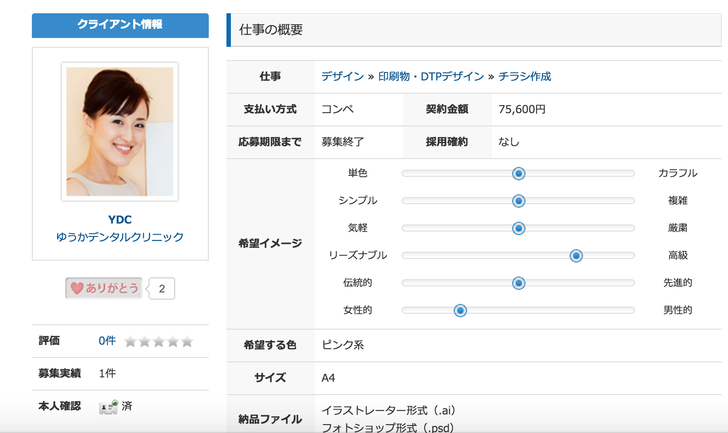Open the デザイン category link

point(343,77)
